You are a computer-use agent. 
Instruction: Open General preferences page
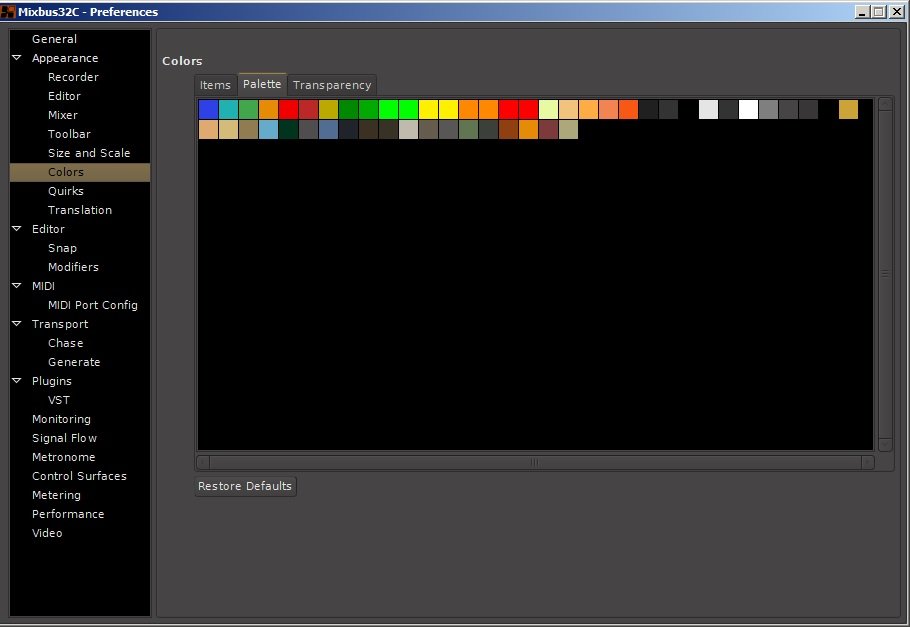point(55,39)
